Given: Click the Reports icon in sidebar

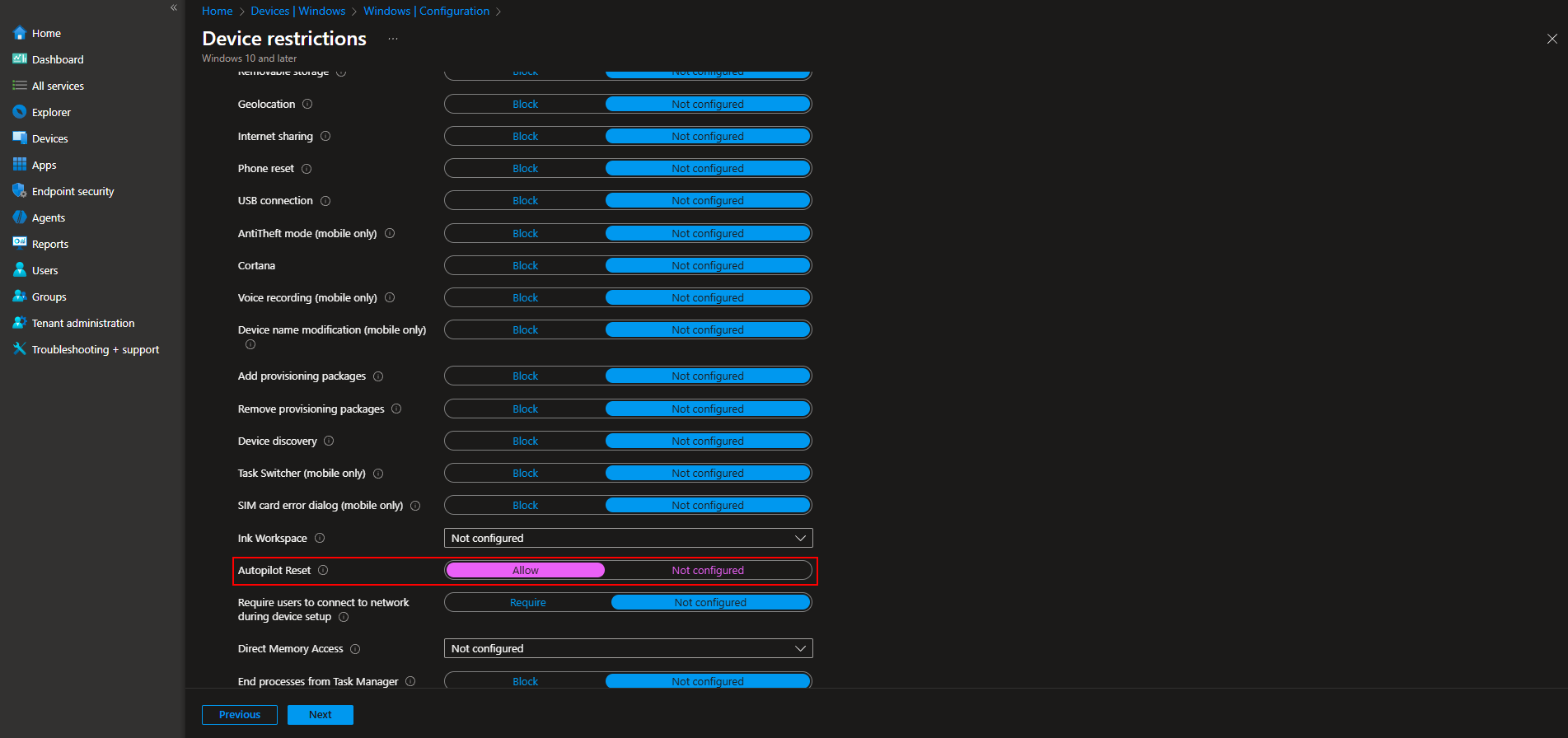Looking at the screenshot, I should pyautogui.click(x=20, y=244).
